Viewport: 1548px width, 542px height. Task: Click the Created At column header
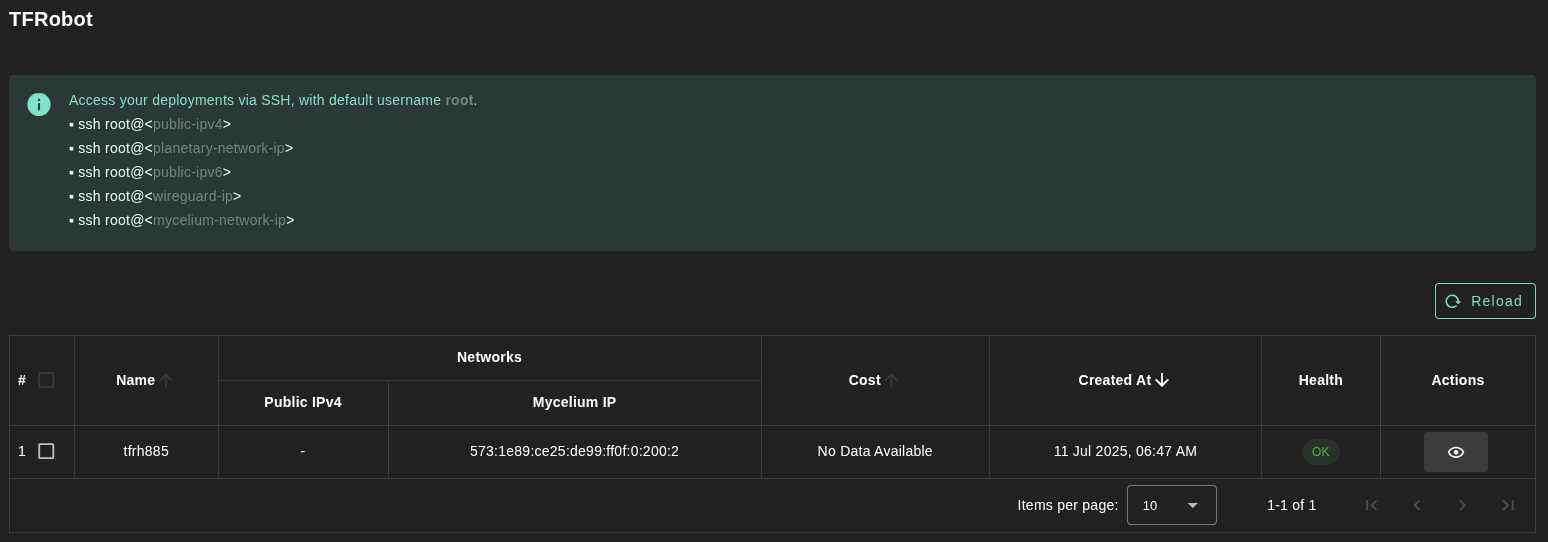pyautogui.click(x=1114, y=380)
